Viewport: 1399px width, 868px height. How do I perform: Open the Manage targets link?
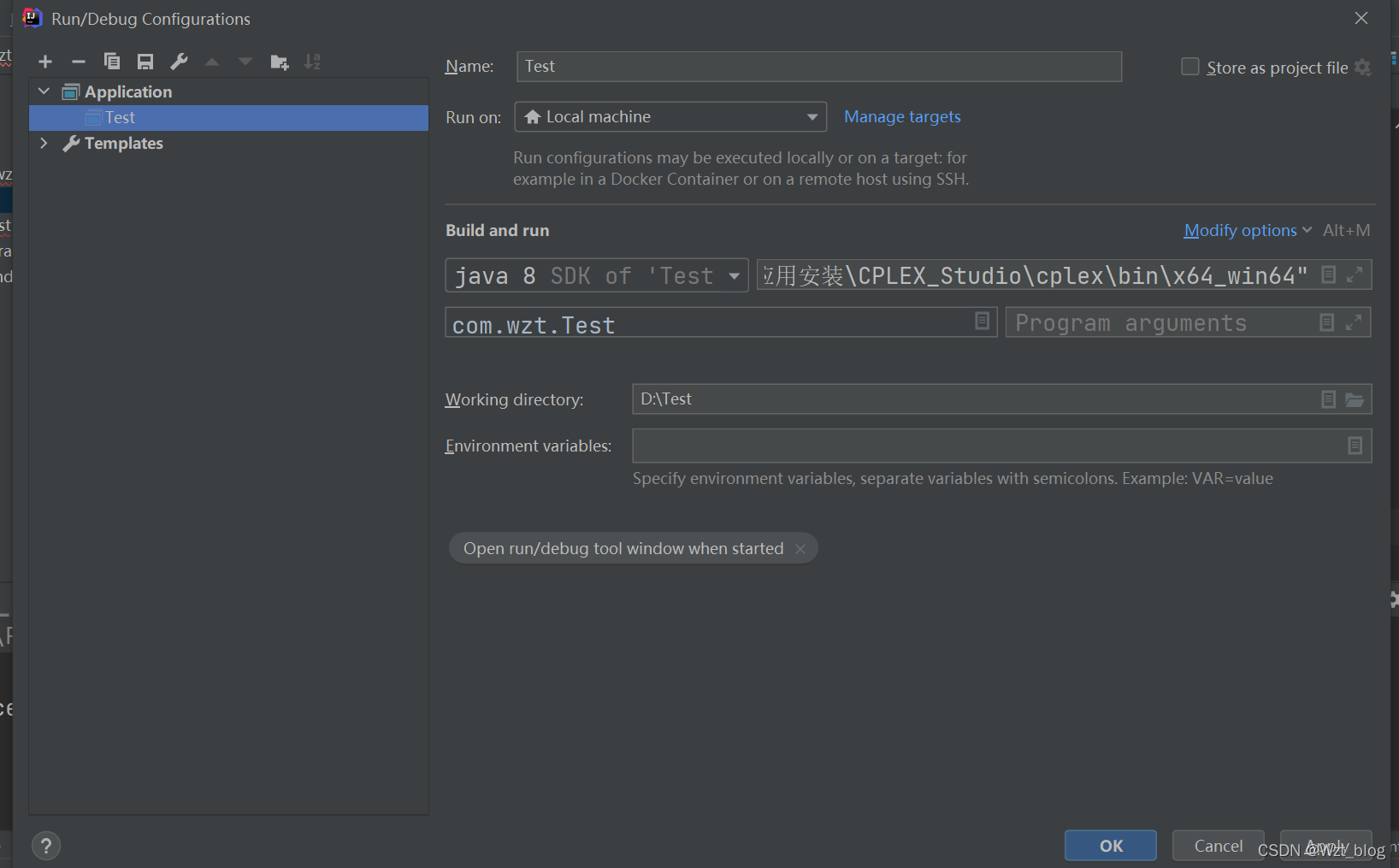click(902, 116)
